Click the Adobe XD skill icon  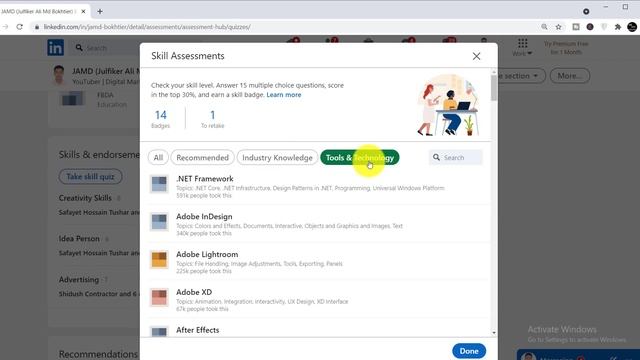coord(159,297)
